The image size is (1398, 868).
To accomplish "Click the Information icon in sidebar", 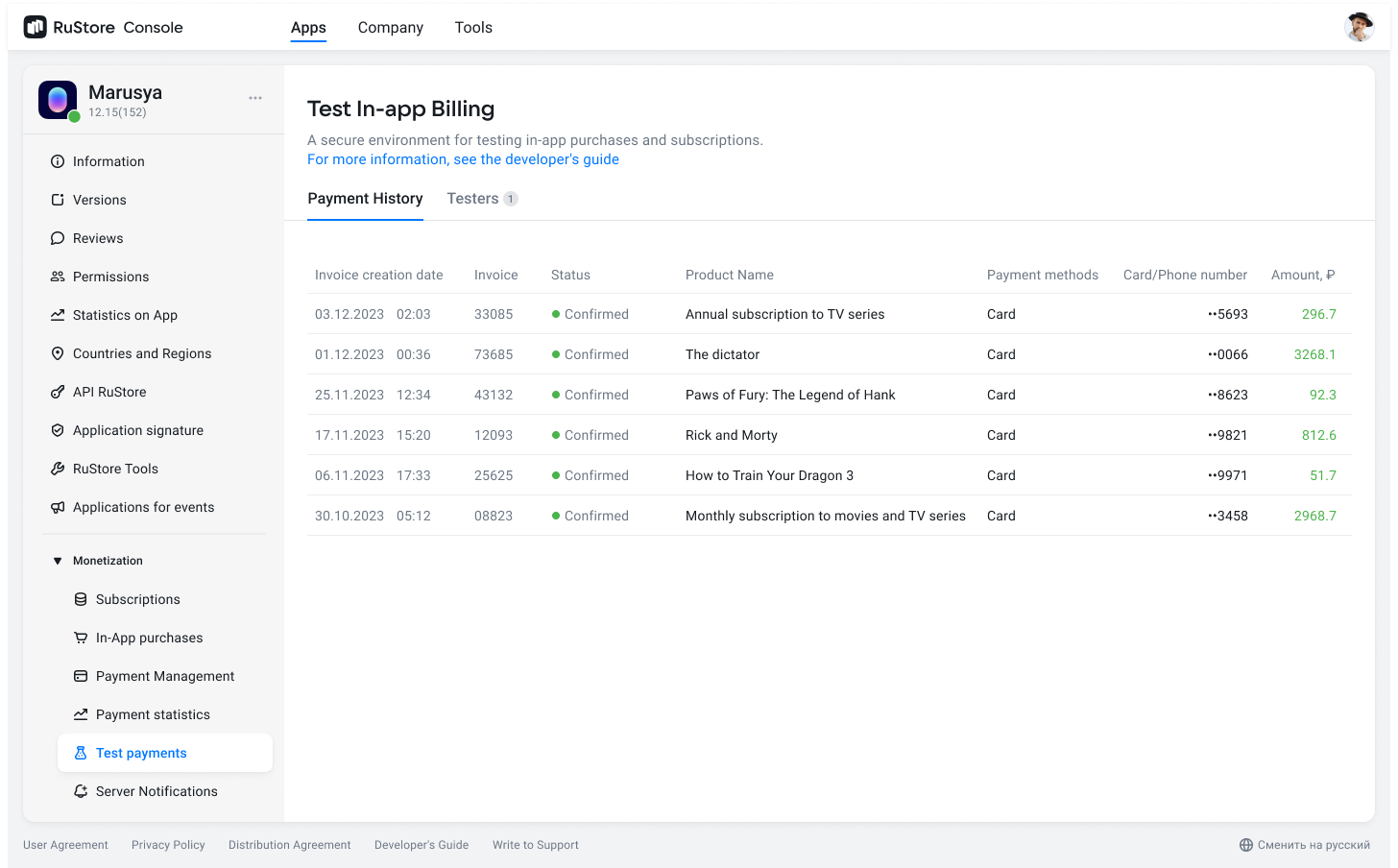I will pos(58,161).
